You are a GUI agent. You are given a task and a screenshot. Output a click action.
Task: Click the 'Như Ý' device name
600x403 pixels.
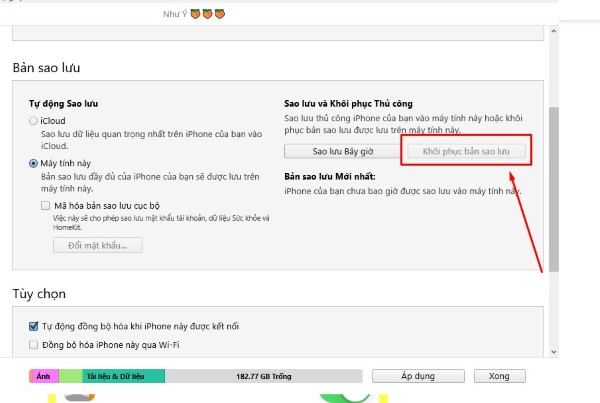point(175,14)
